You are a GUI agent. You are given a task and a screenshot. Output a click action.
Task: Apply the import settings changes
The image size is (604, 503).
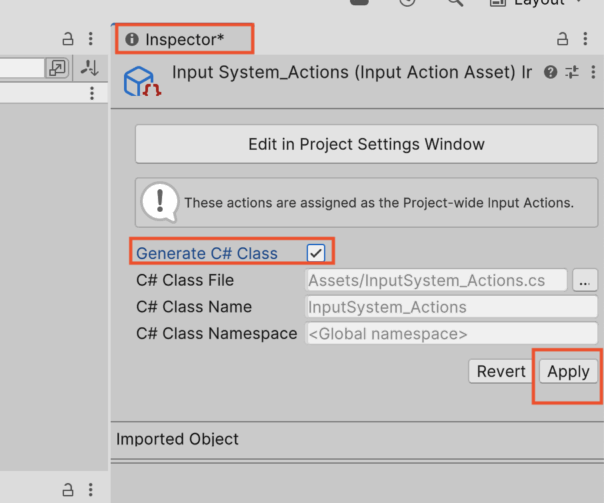click(568, 371)
